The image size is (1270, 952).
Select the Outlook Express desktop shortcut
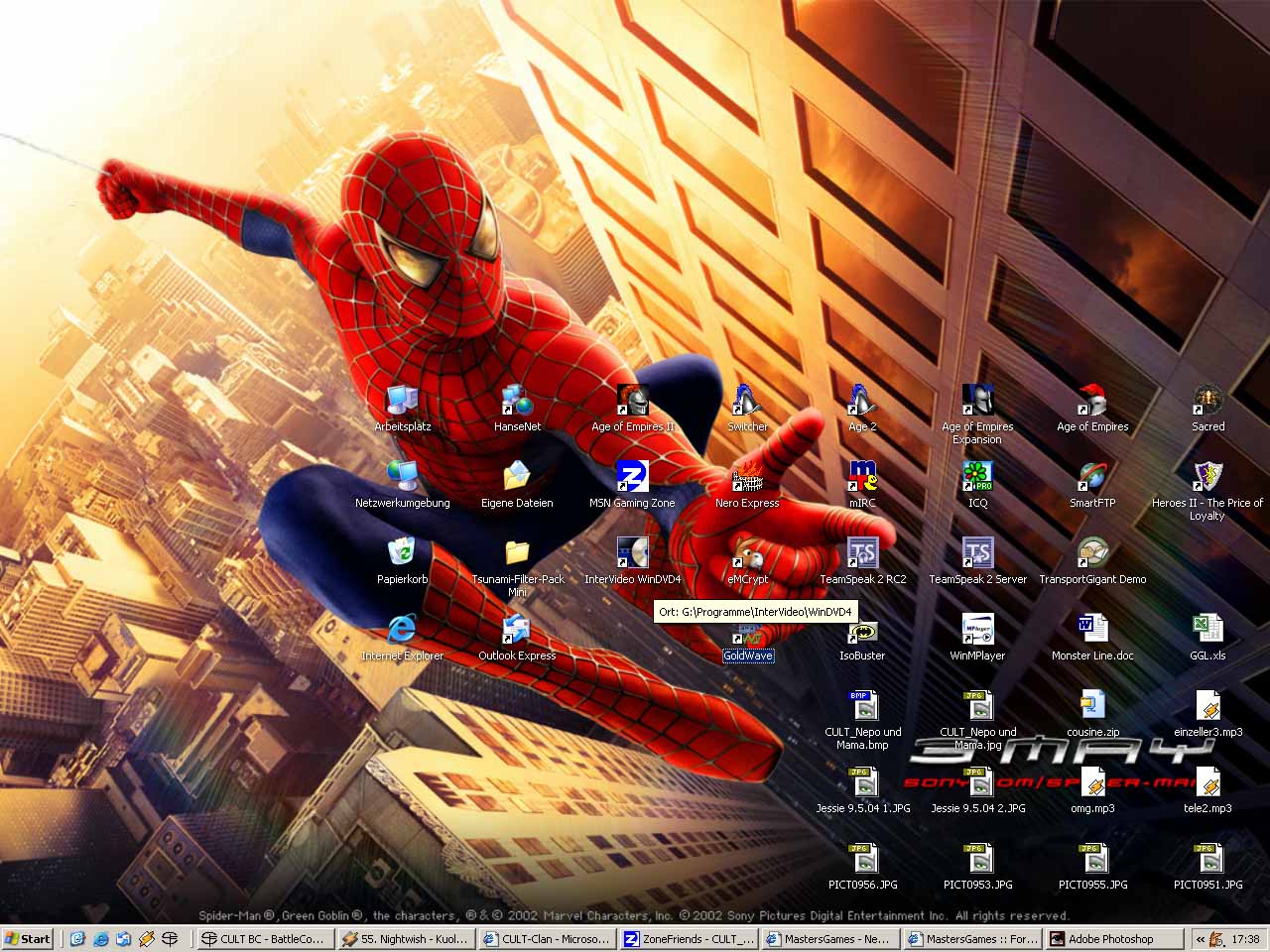pos(517,638)
